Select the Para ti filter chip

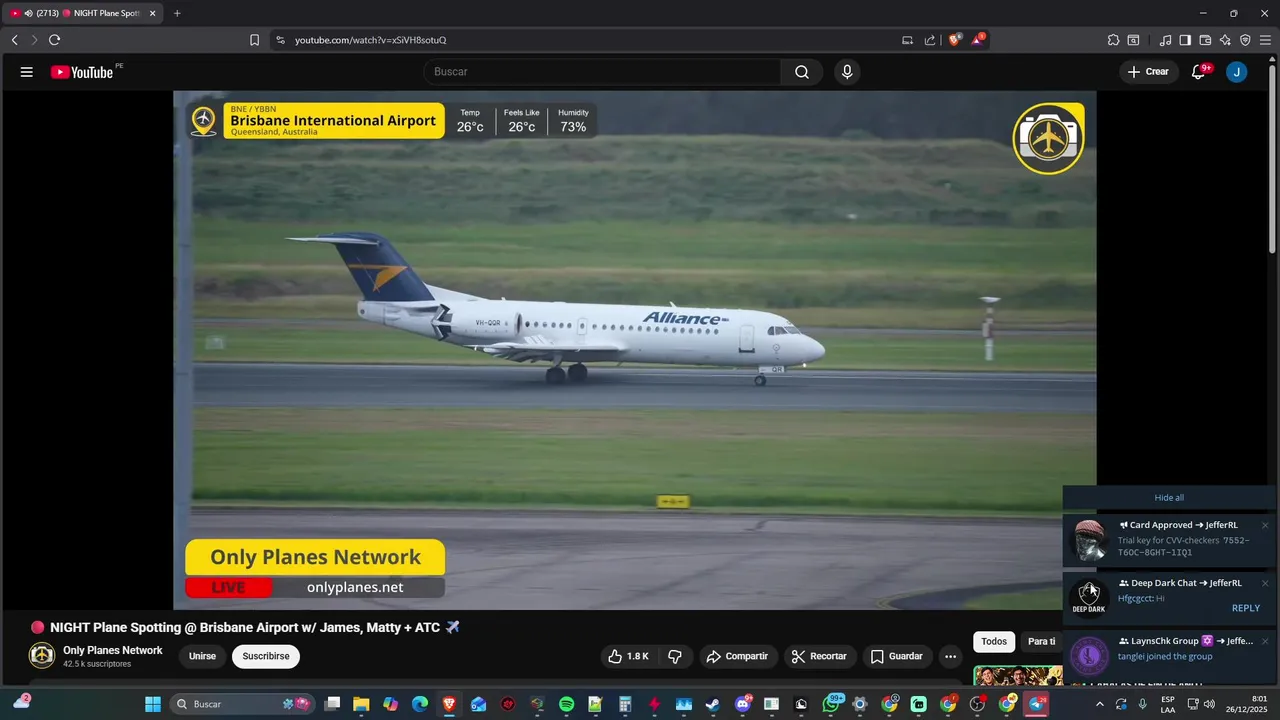(1041, 641)
